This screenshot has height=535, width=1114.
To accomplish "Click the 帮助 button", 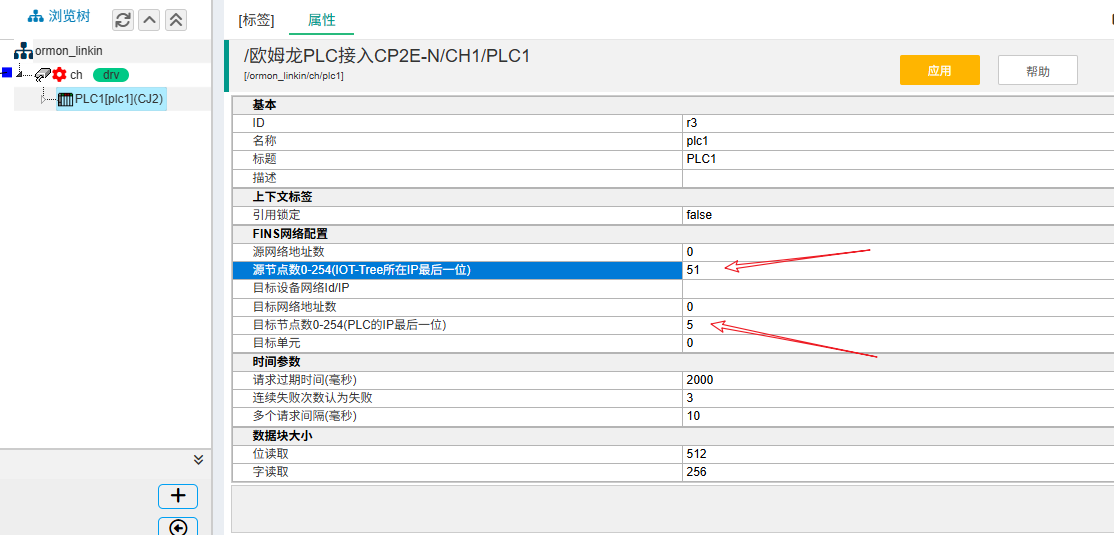I will coord(1038,70).
